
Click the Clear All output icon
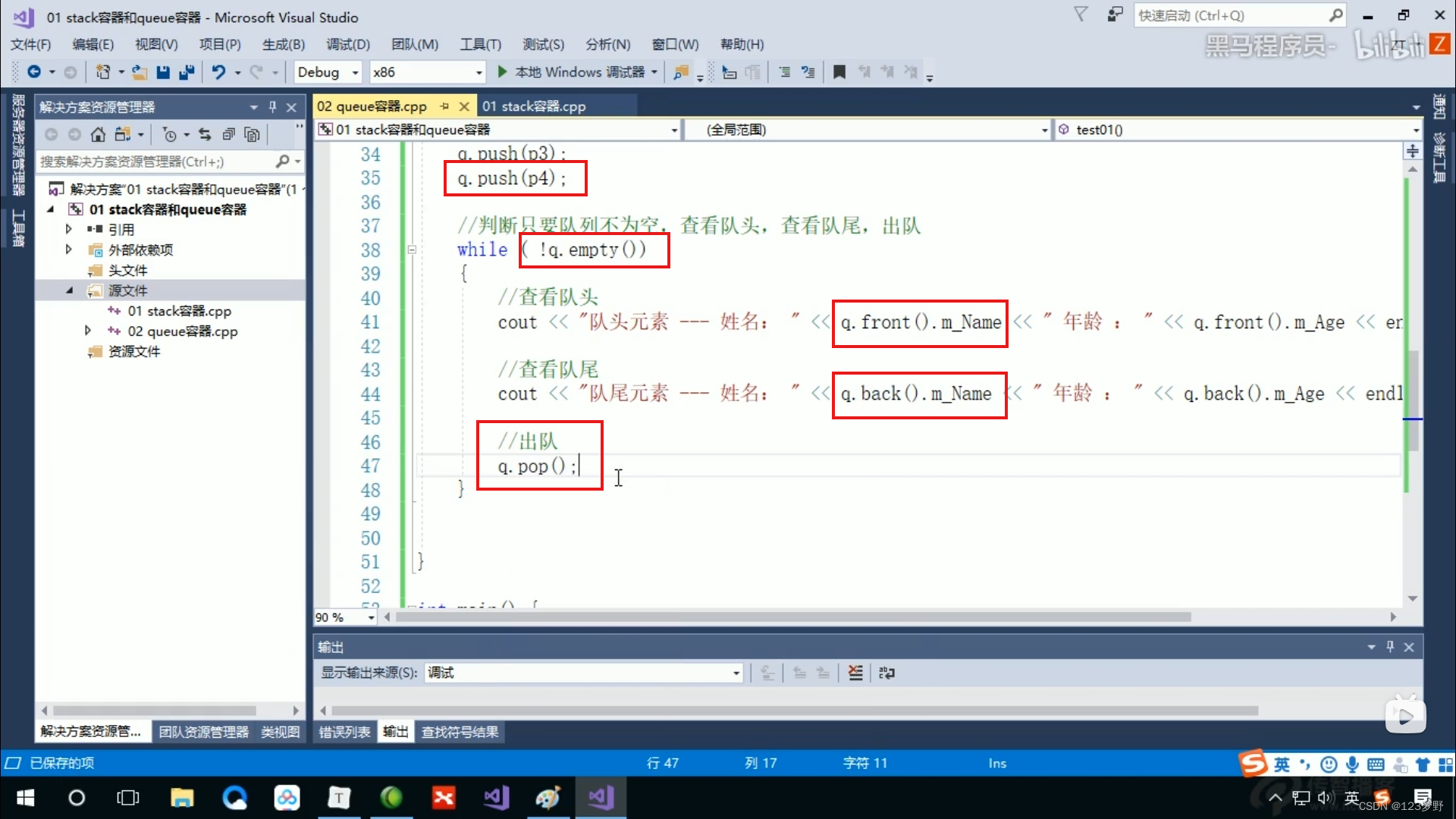855,673
